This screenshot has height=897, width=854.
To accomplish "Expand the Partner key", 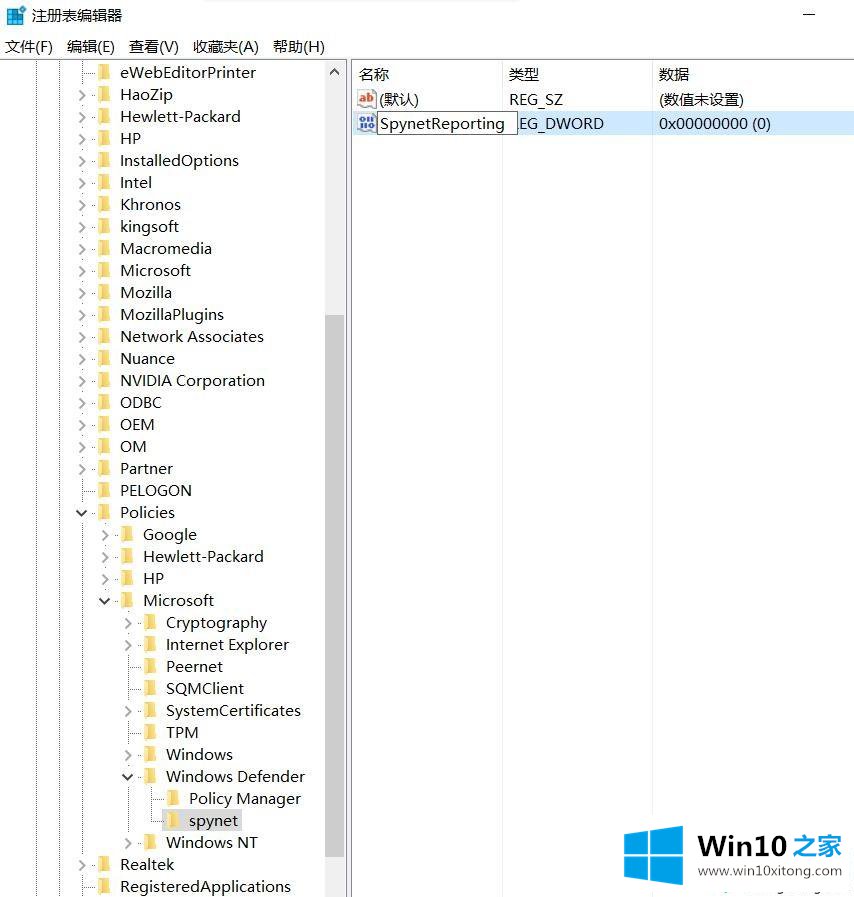I will 82,469.
